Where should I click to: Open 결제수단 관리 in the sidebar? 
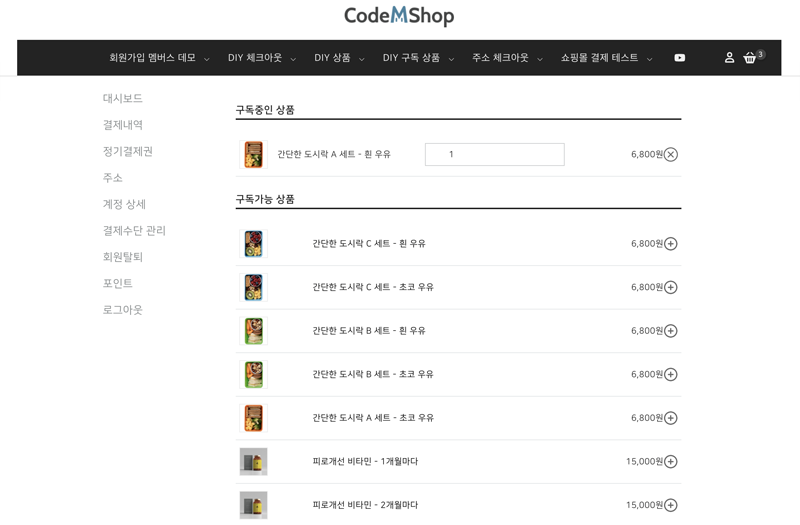point(134,231)
